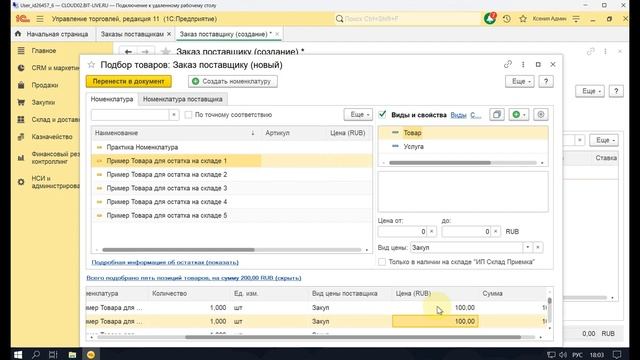Screen dimensions: 640x360
Task: Click Цена от input field
Action: coord(403,231)
